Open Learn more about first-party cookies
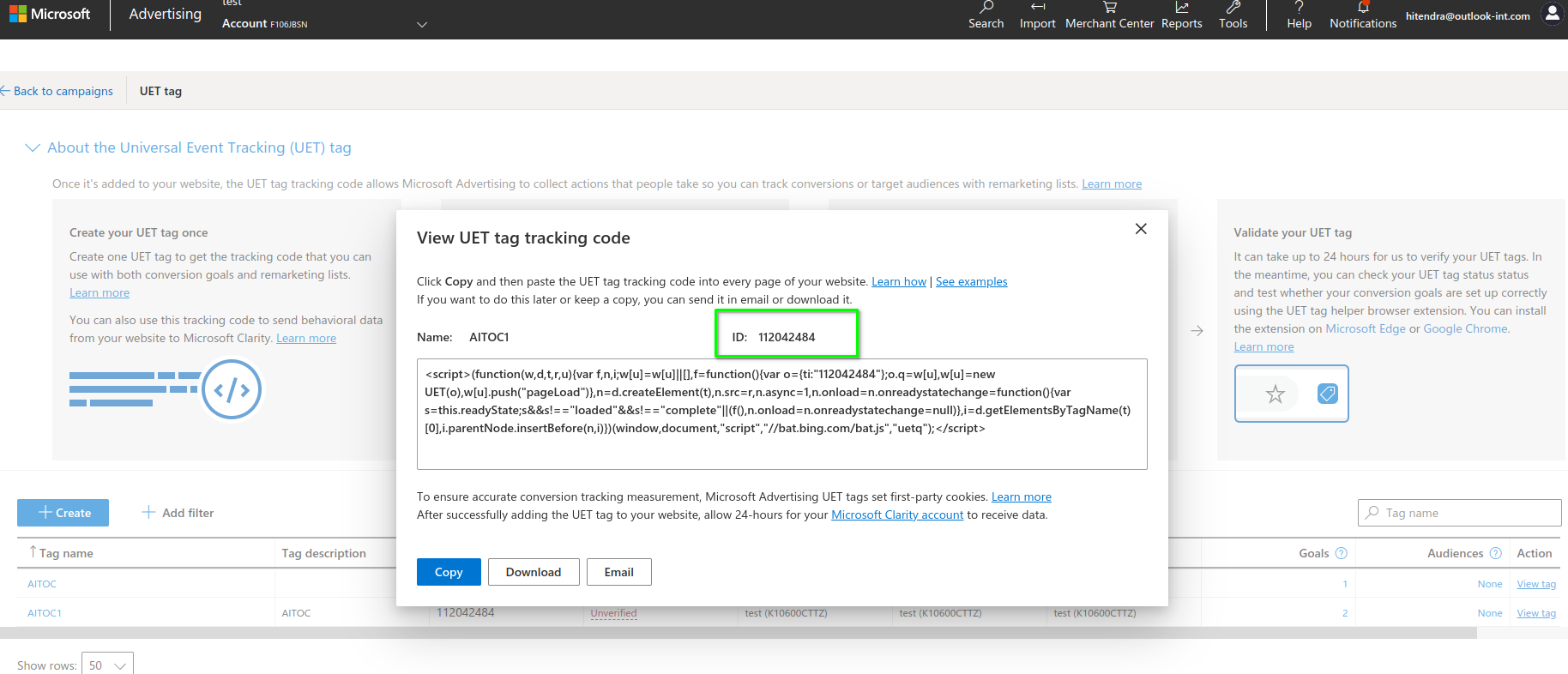 pyautogui.click(x=1022, y=496)
